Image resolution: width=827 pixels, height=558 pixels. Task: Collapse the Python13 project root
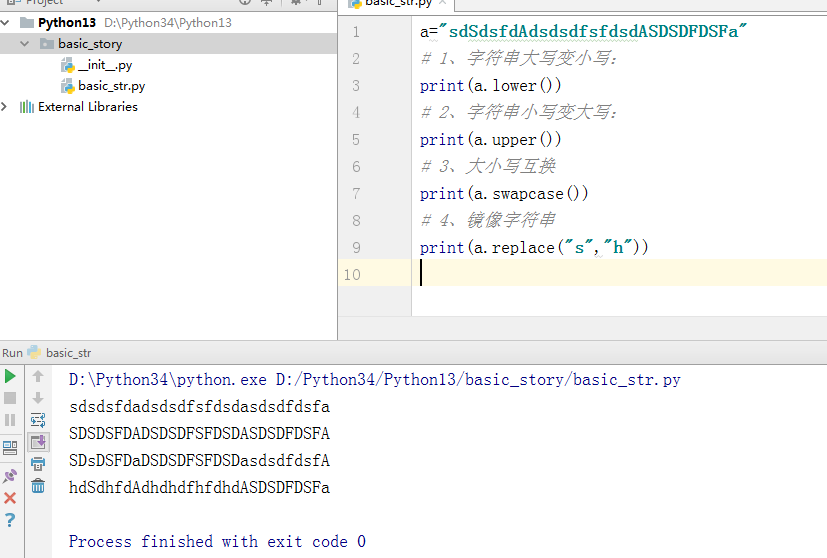tap(6, 22)
